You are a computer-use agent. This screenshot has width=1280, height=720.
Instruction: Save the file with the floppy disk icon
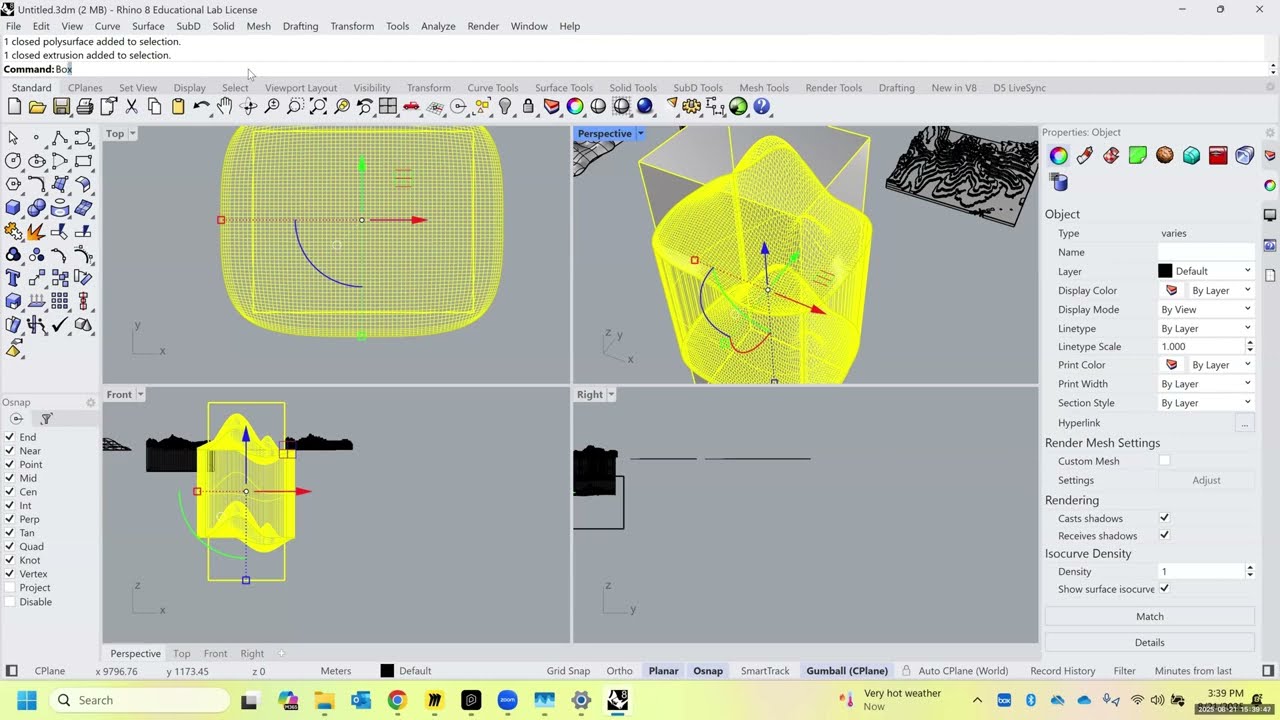tap(61, 106)
